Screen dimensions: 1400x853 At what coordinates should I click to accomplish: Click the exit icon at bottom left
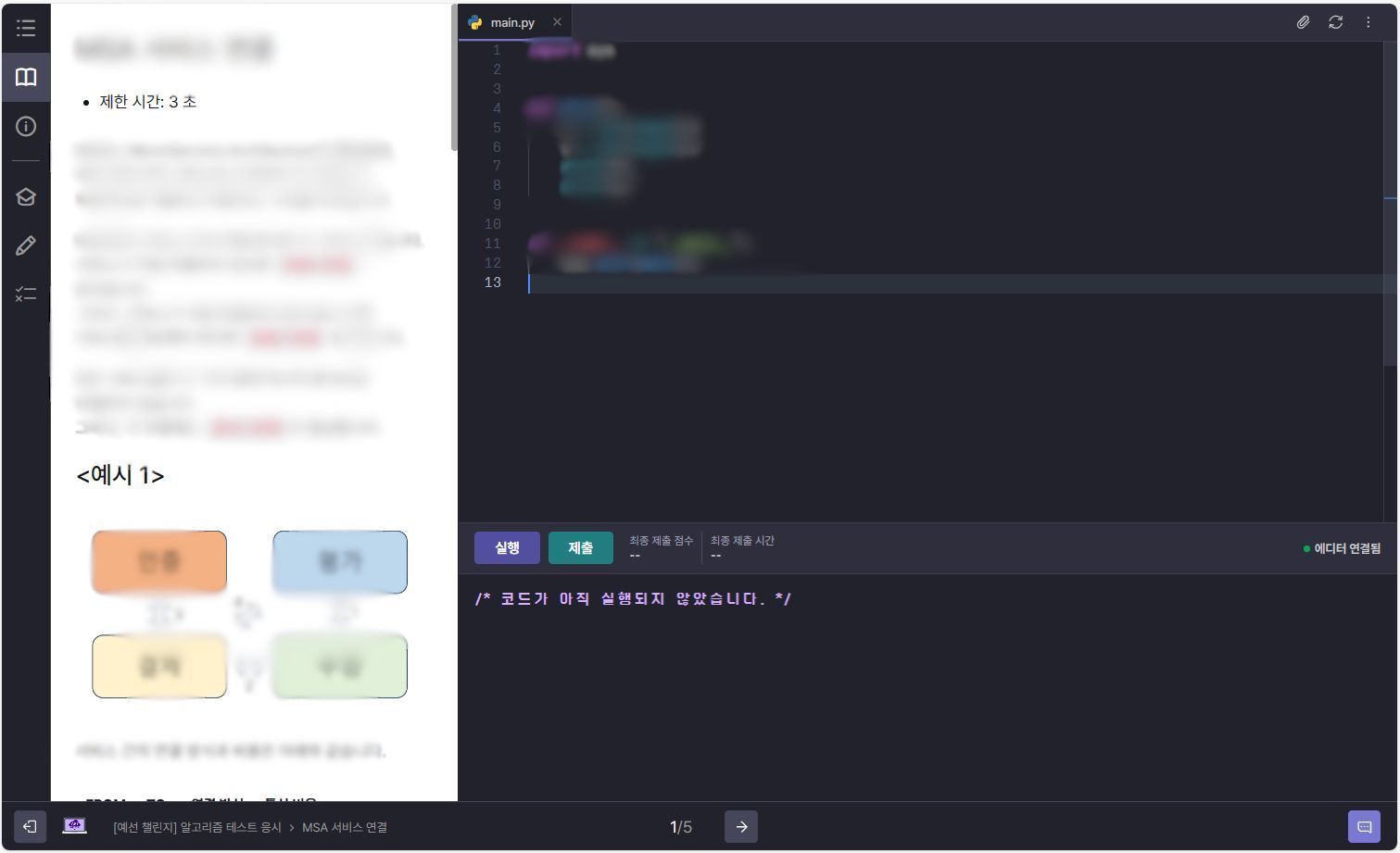(30, 826)
